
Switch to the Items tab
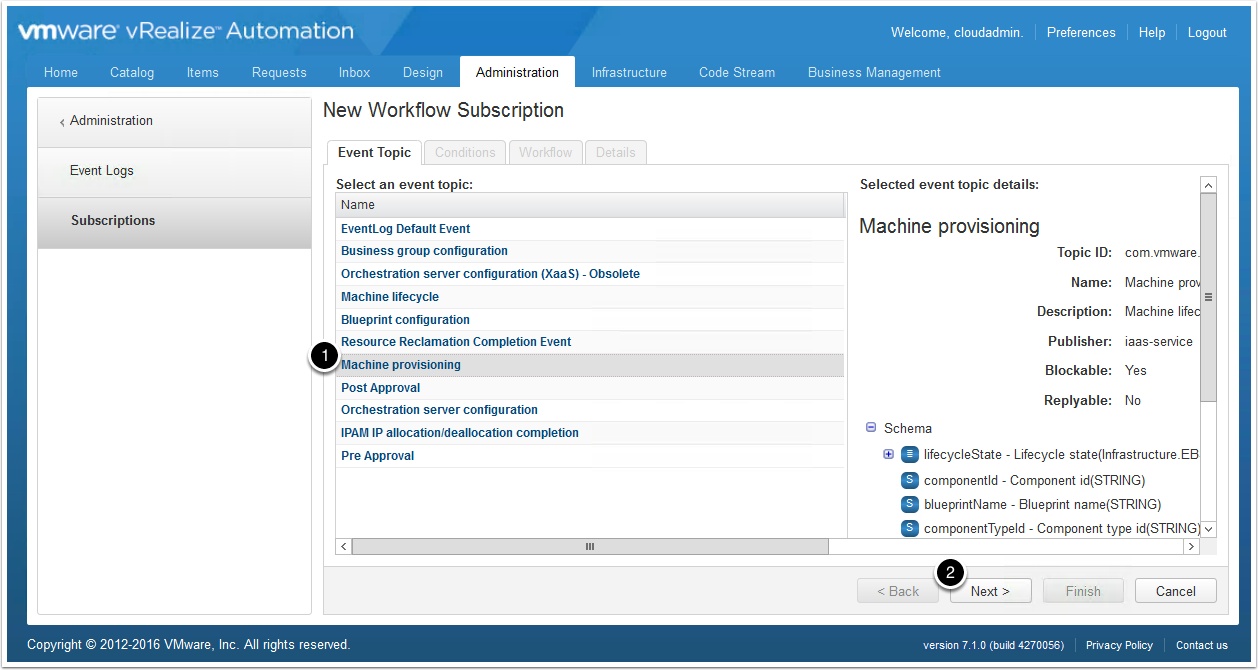(203, 72)
